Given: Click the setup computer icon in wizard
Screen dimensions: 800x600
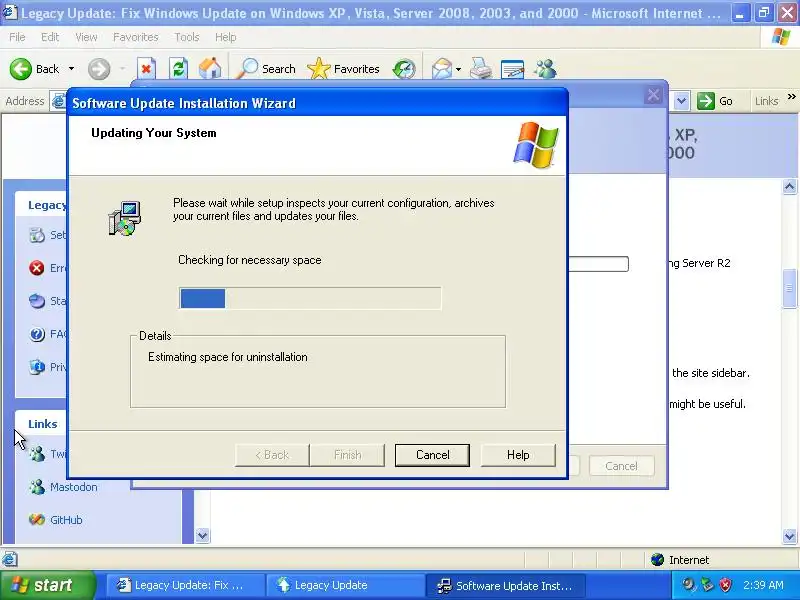Looking at the screenshot, I should pyautogui.click(x=124, y=218).
